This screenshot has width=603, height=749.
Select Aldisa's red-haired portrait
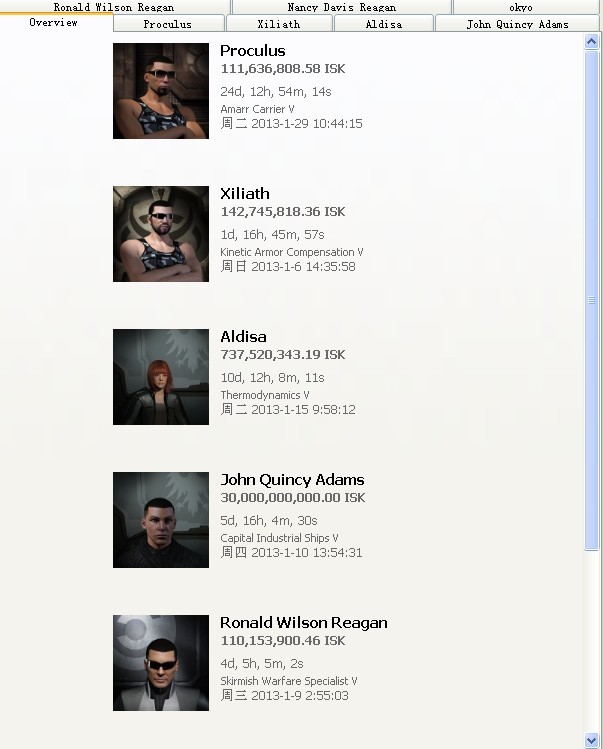click(x=161, y=376)
